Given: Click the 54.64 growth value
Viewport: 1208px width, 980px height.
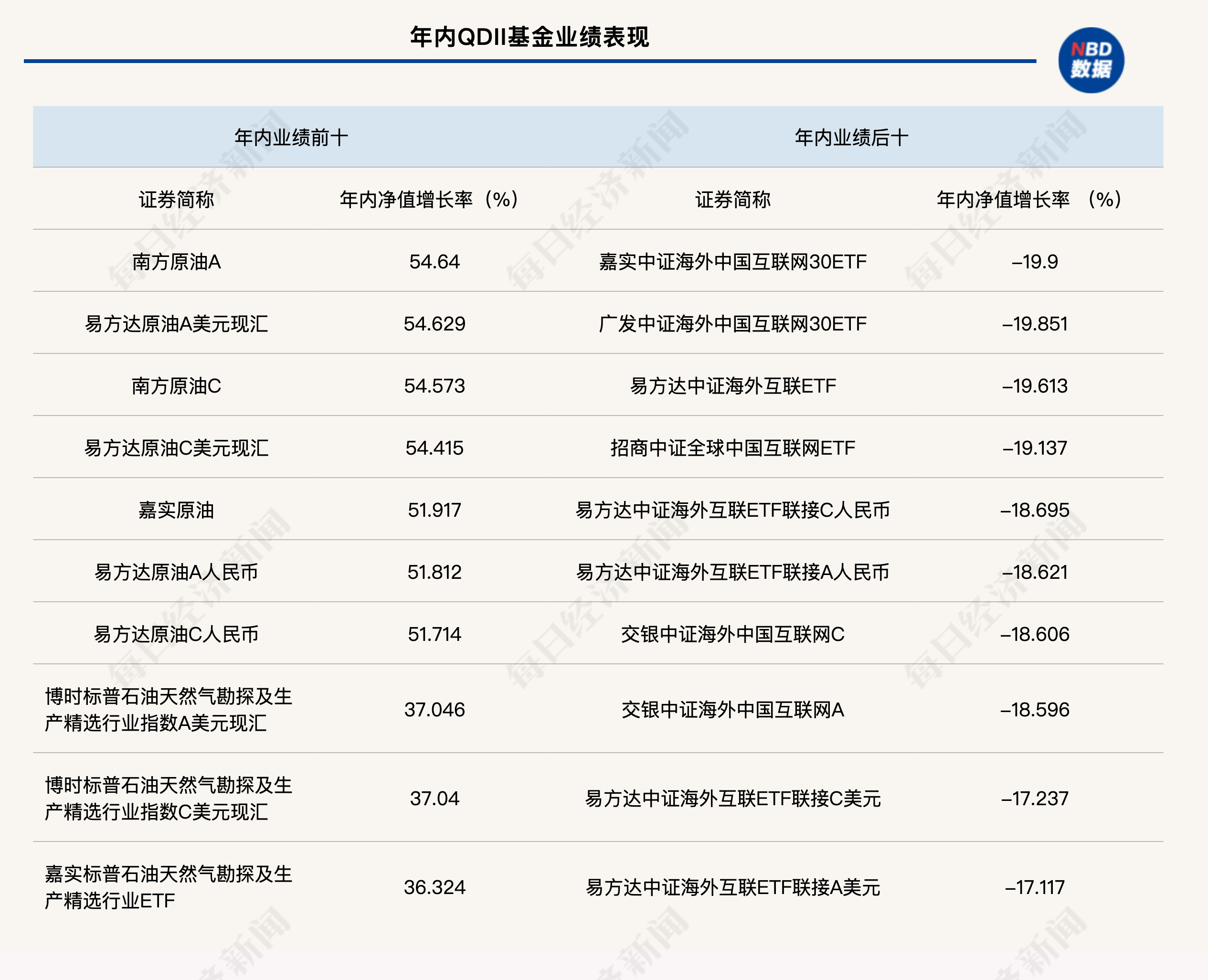Looking at the screenshot, I should tap(434, 261).
